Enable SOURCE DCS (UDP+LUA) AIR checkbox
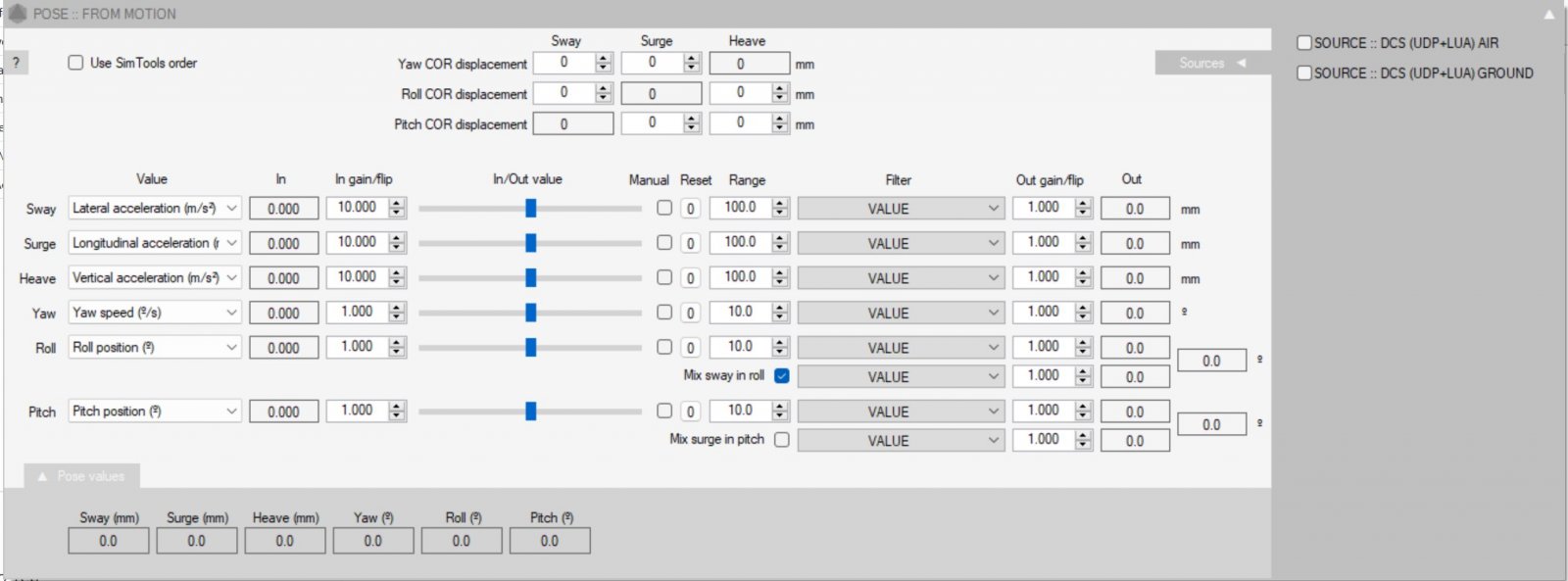The height and width of the screenshot is (581, 1568). 1304,43
